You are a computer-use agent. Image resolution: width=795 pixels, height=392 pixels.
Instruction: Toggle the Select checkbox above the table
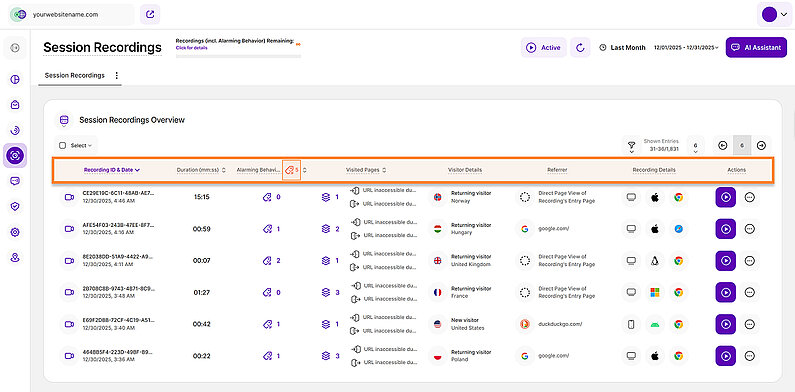tap(62, 146)
